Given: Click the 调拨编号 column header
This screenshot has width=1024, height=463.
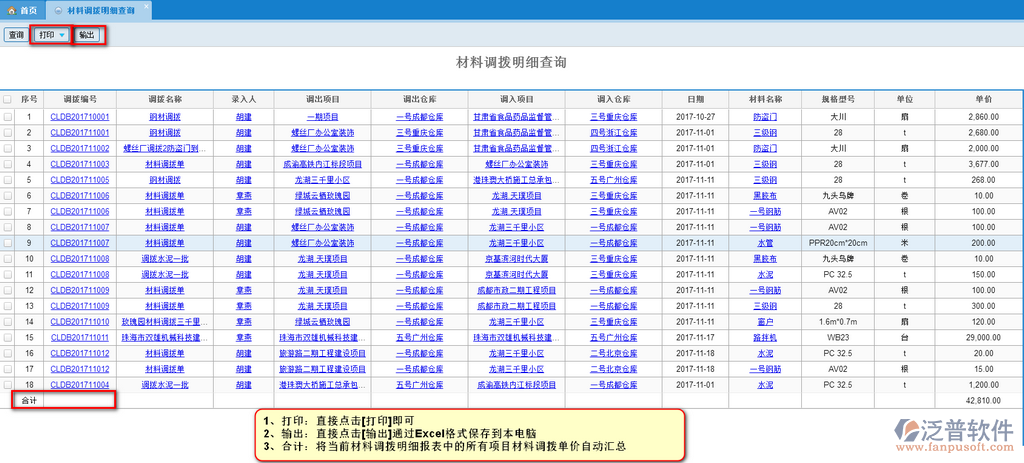Looking at the screenshot, I should pyautogui.click(x=79, y=100).
